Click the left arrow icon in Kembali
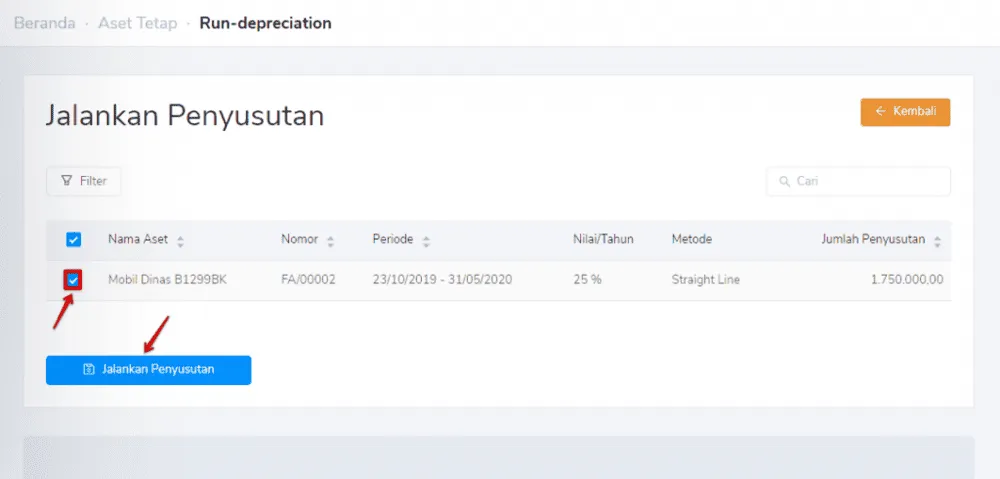1000x479 pixels. click(881, 112)
